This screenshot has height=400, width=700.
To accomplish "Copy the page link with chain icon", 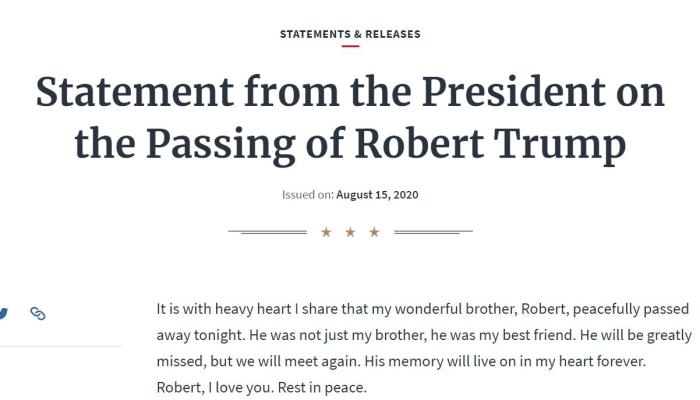I will click(38, 313).
